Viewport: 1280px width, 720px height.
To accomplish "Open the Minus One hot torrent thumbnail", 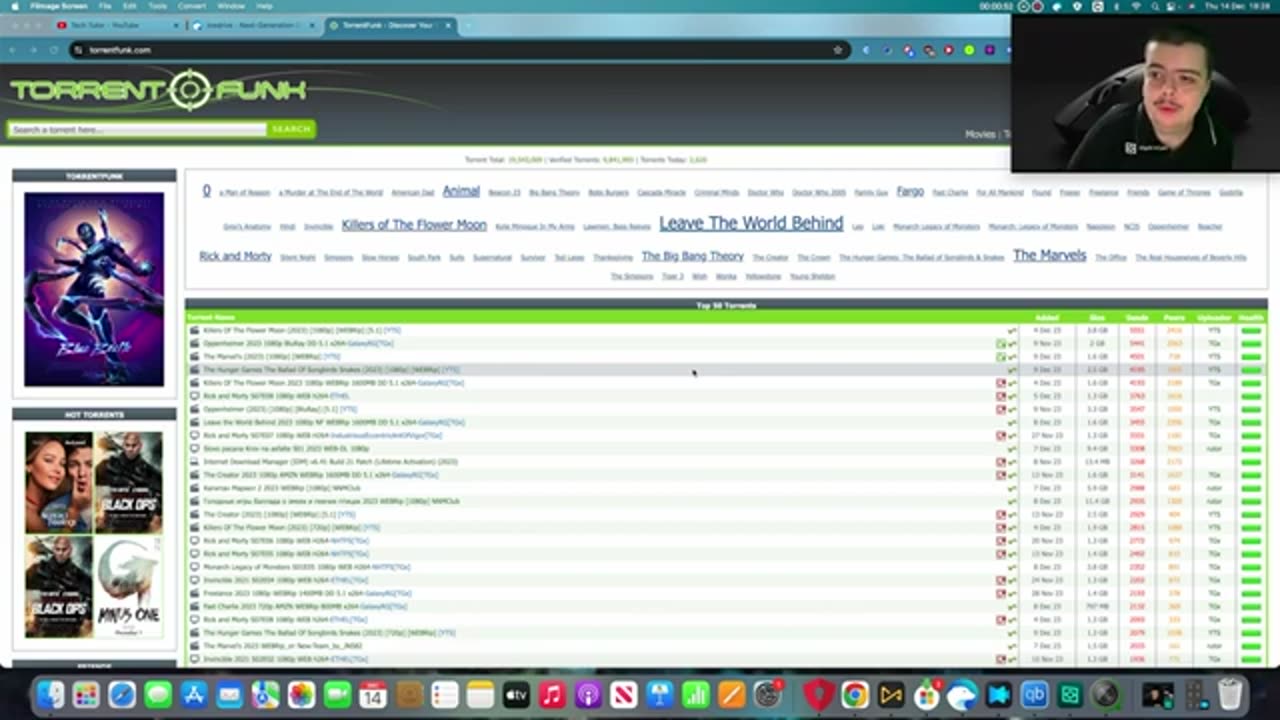I will 128,587.
